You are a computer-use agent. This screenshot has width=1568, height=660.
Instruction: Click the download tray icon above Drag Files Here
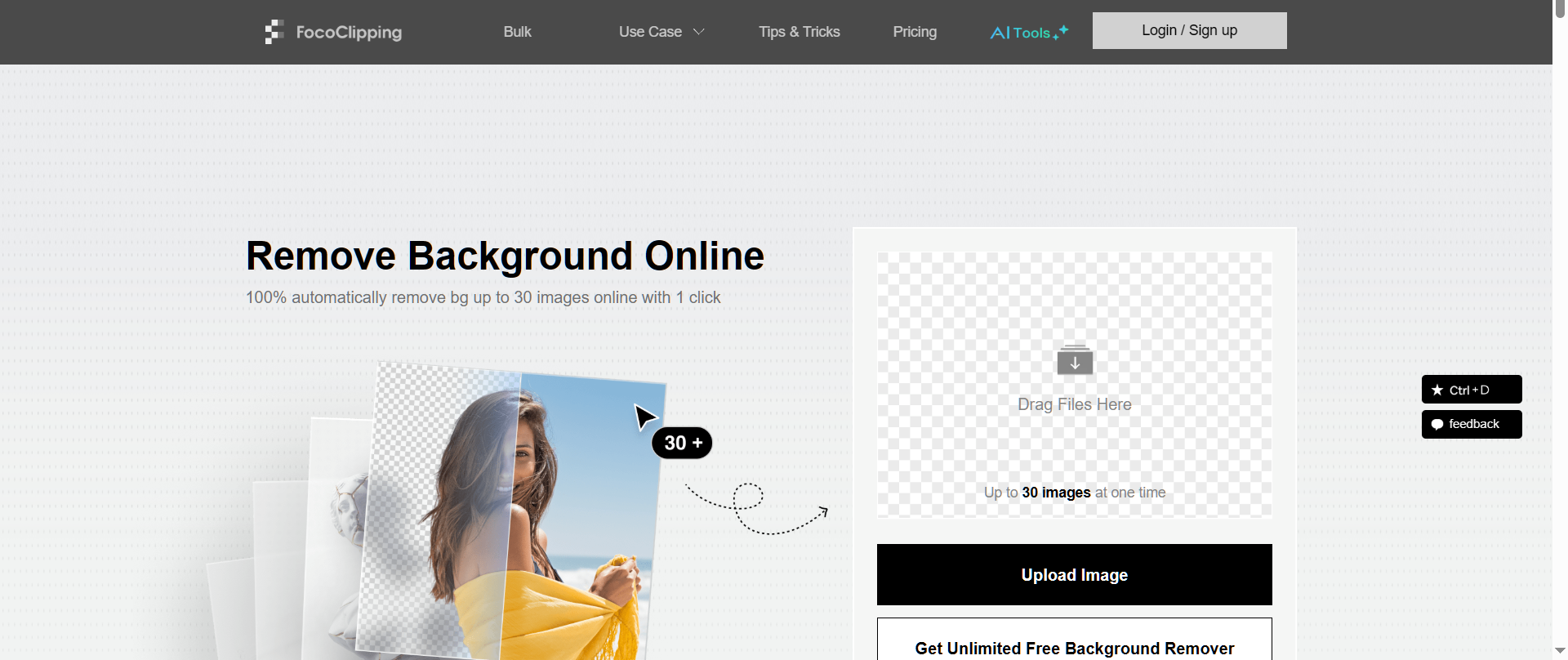tap(1075, 360)
